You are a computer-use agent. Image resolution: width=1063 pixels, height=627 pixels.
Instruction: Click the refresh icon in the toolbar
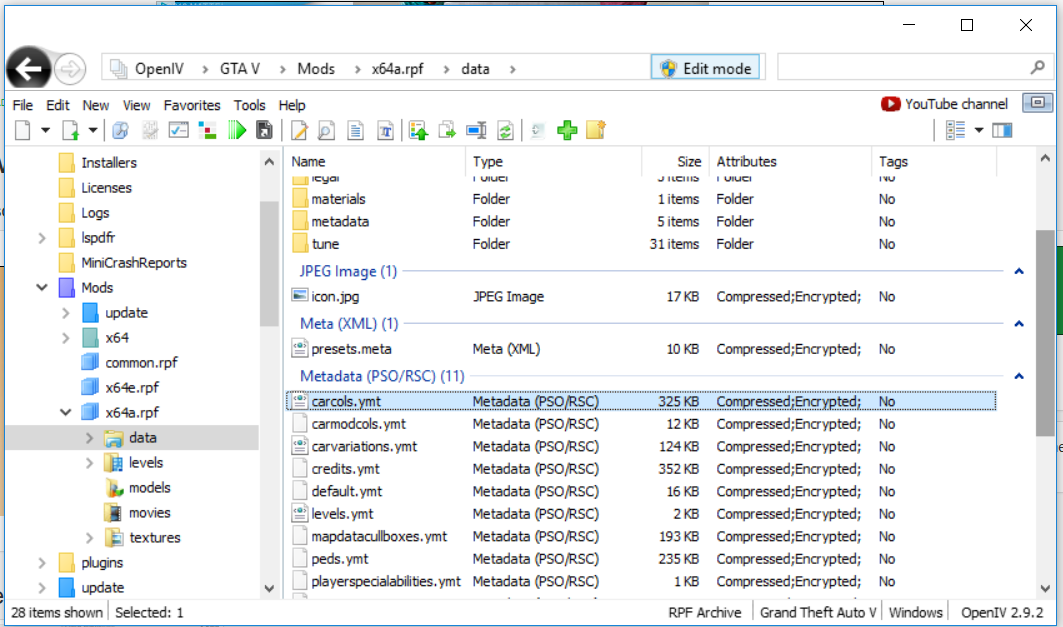(x=505, y=130)
